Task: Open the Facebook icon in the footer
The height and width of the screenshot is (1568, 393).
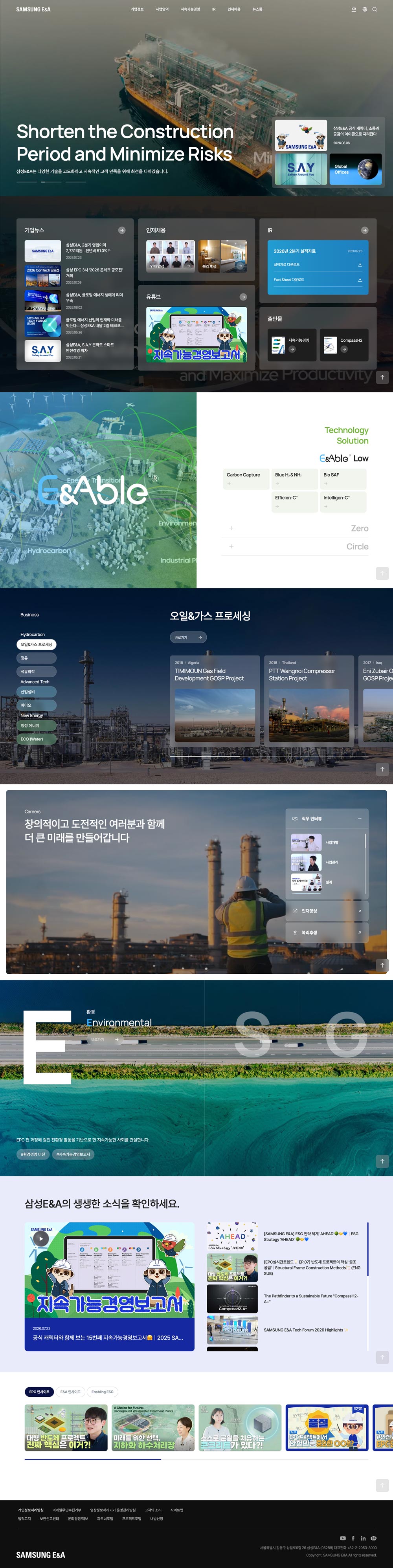Action: [353, 1538]
